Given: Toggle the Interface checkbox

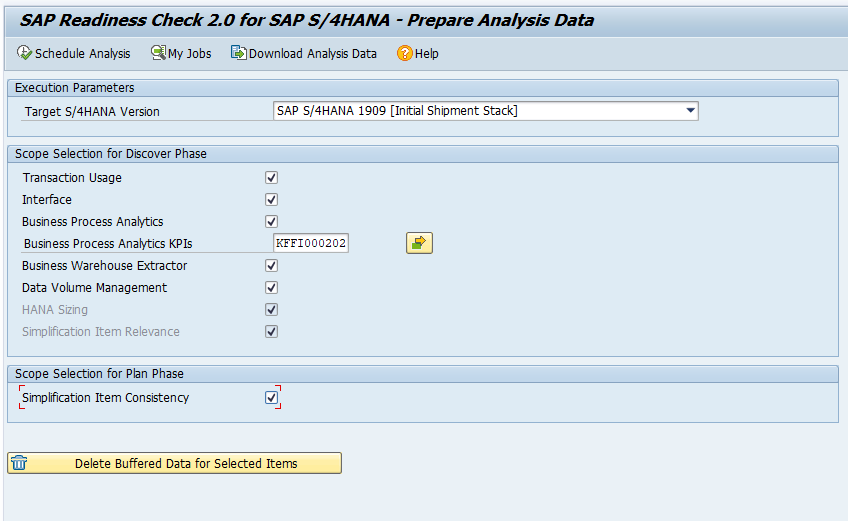Looking at the screenshot, I should tap(271, 200).
